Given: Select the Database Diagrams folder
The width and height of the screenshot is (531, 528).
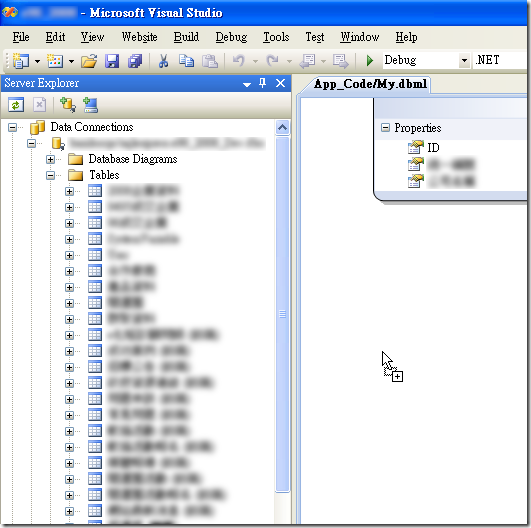Looking at the screenshot, I should click(133, 159).
